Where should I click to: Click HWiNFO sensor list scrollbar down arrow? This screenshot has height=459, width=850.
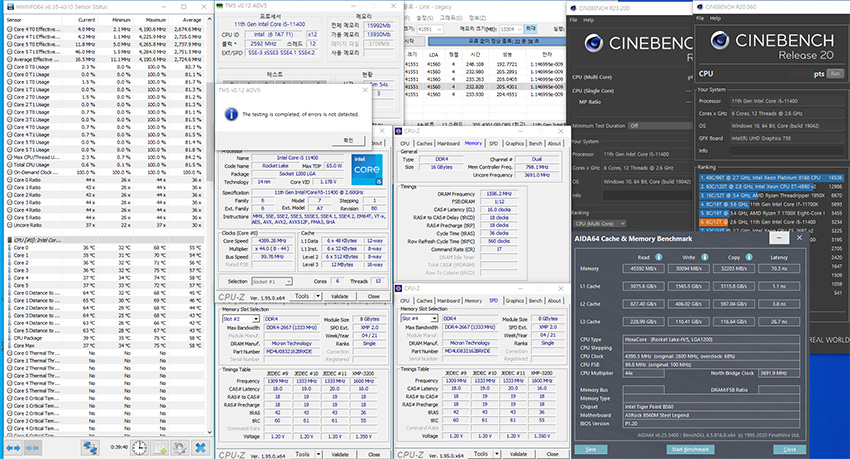click(x=210, y=432)
